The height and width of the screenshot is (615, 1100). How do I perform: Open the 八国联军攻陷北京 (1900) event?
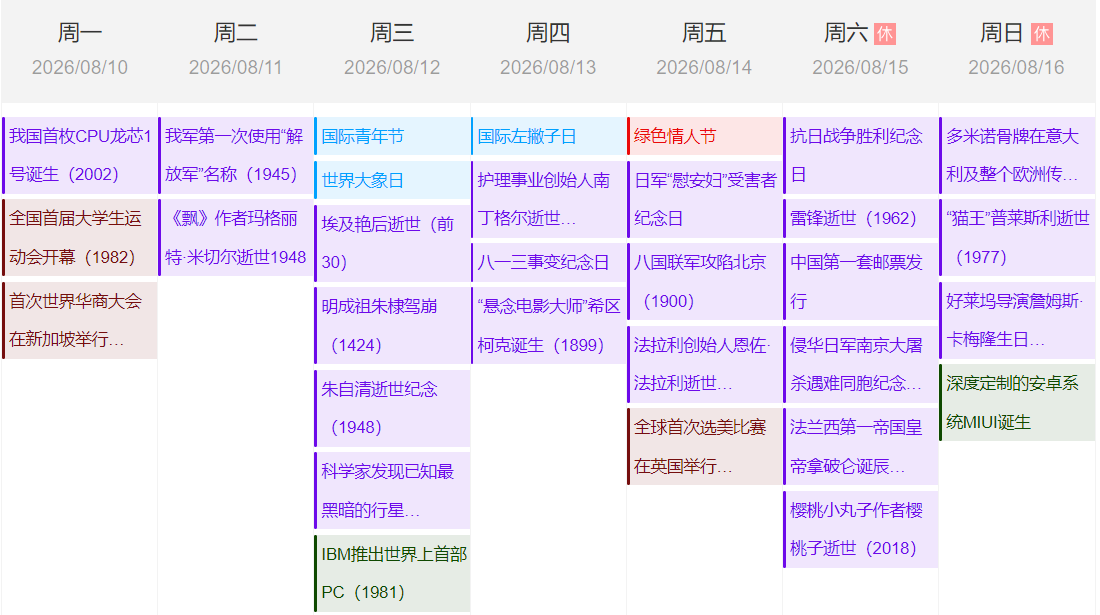click(x=704, y=281)
